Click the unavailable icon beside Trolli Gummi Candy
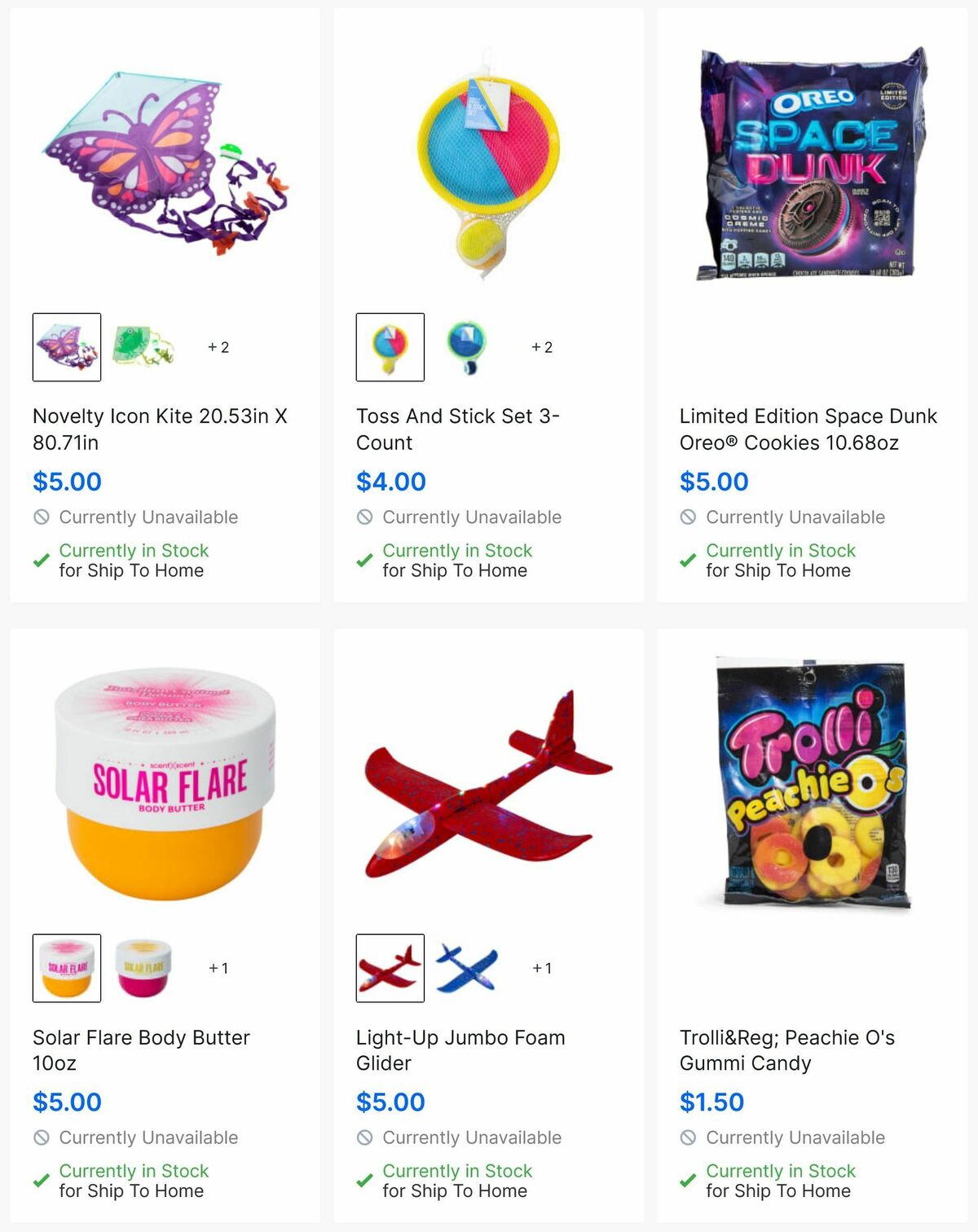Image resolution: width=978 pixels, height=1232 pixels. pyautogui.click(x=687, y=1137)
